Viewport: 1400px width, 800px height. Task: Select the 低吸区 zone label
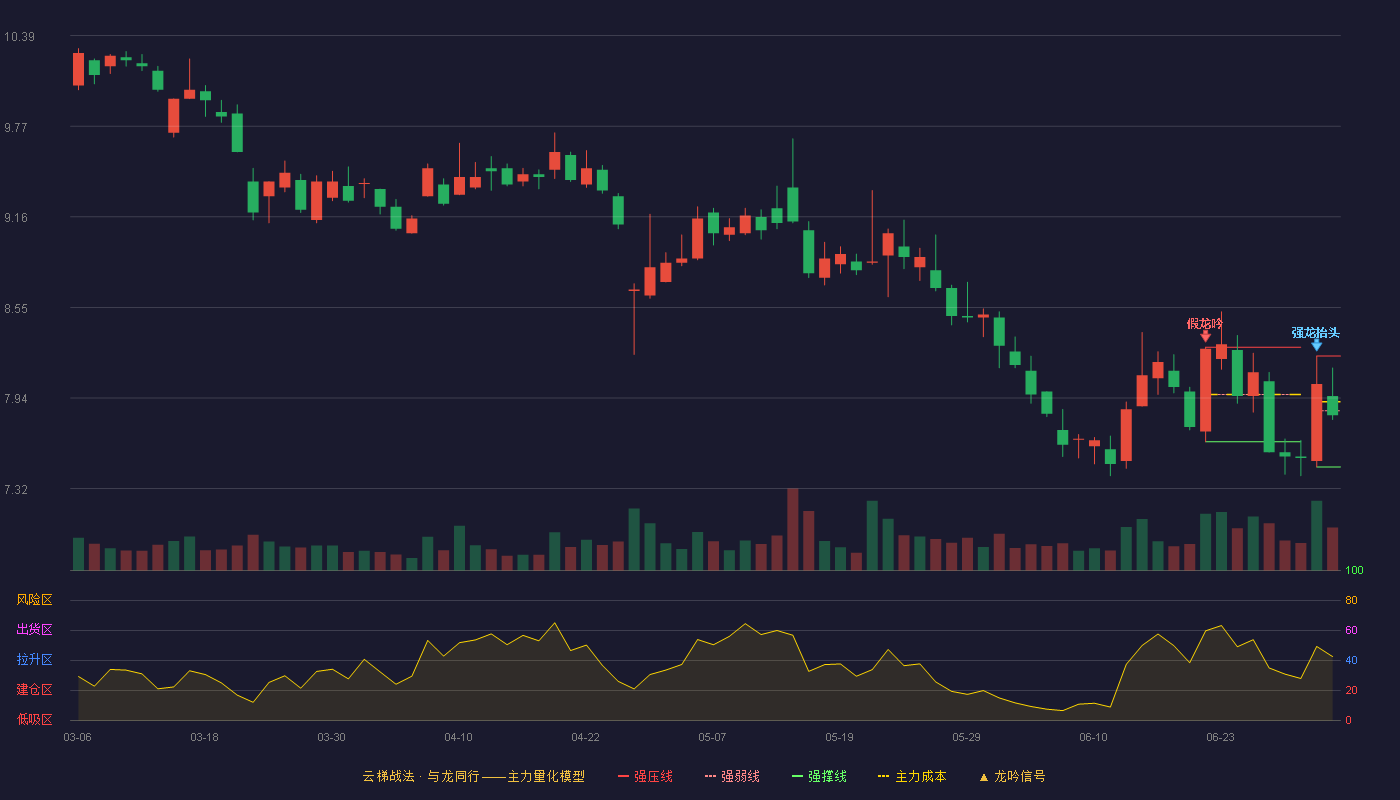(x=34, y=719)
